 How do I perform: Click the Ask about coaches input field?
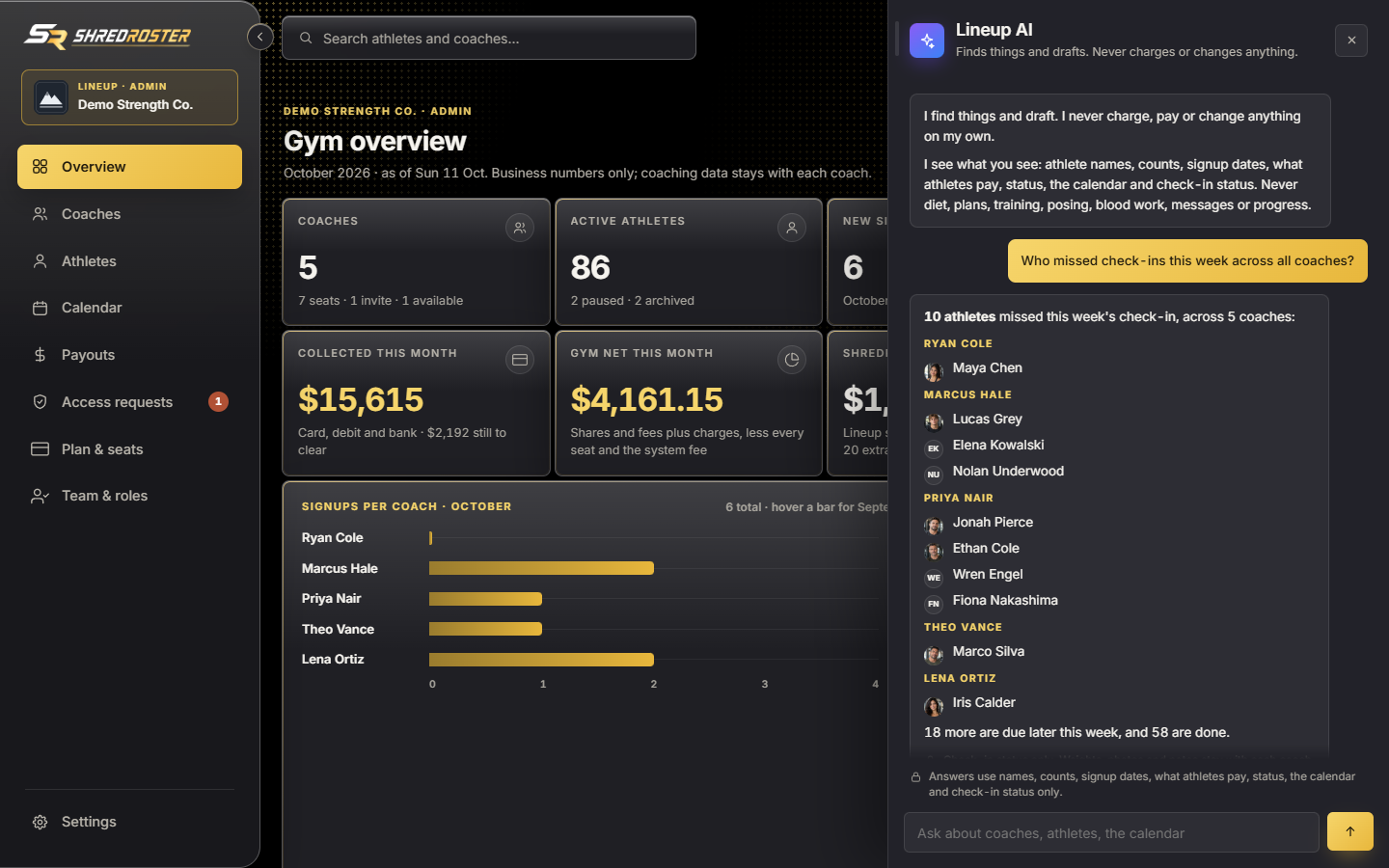(x=1111, y=832)
